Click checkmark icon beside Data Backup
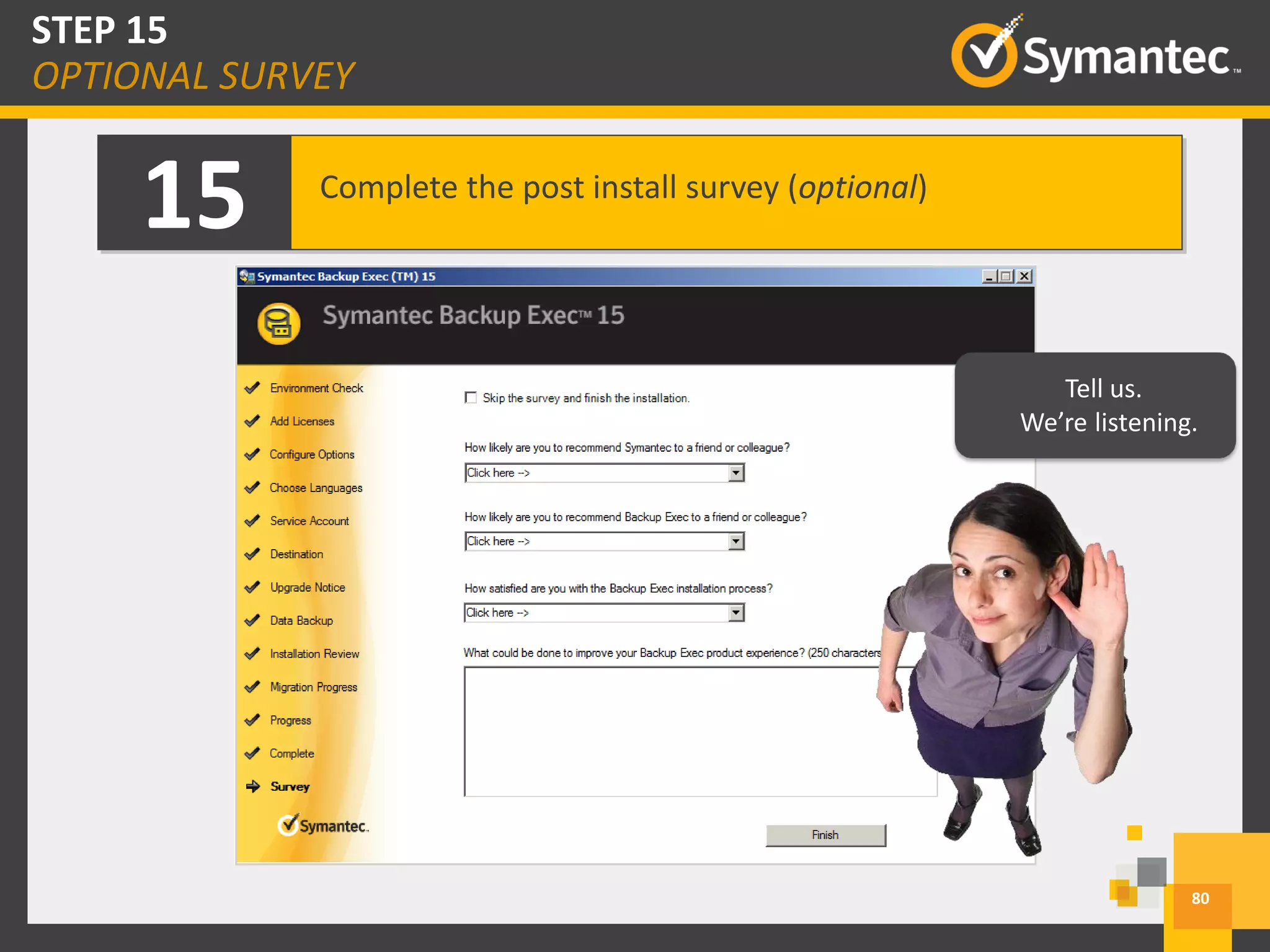Viewport: 1270px width, 952px height. (x=252, y=620)
